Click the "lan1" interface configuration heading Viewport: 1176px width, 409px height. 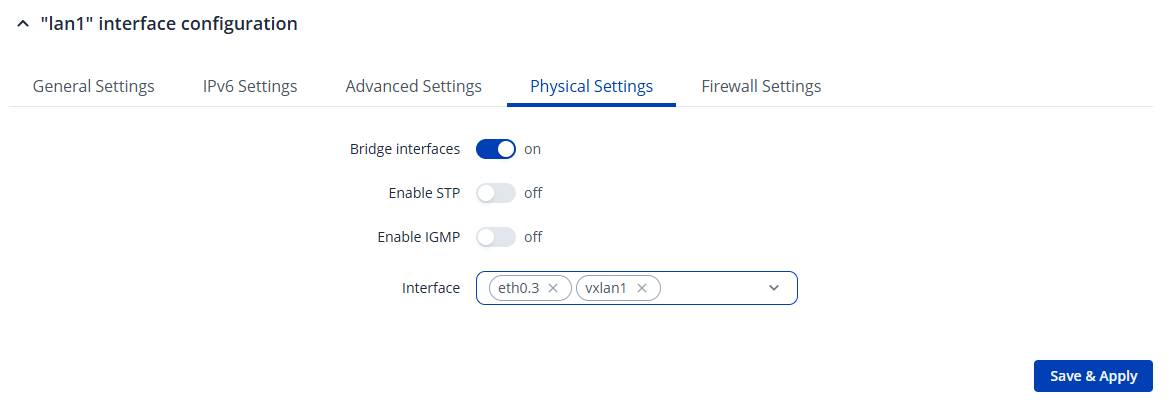click(169, 24)
